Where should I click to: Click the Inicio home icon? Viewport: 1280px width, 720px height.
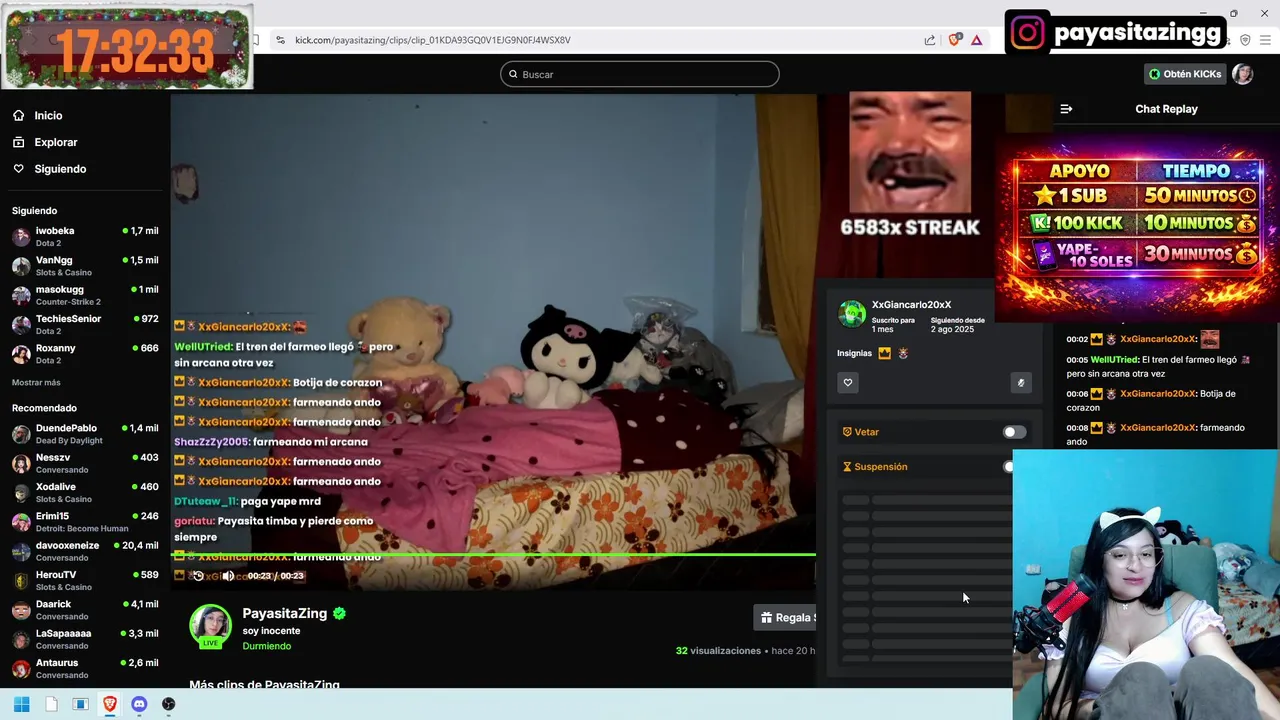(19, 116)
